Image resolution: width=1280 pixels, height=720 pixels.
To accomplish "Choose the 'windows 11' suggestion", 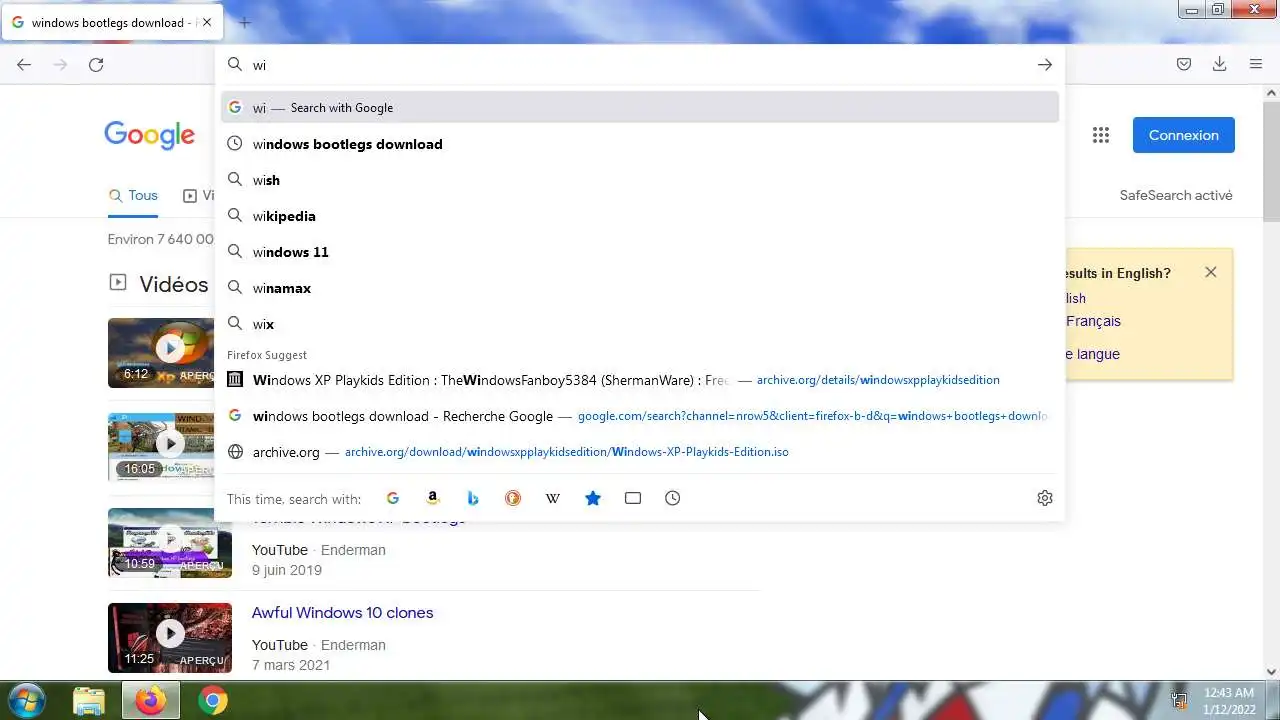I will click(x=640, y=252).
